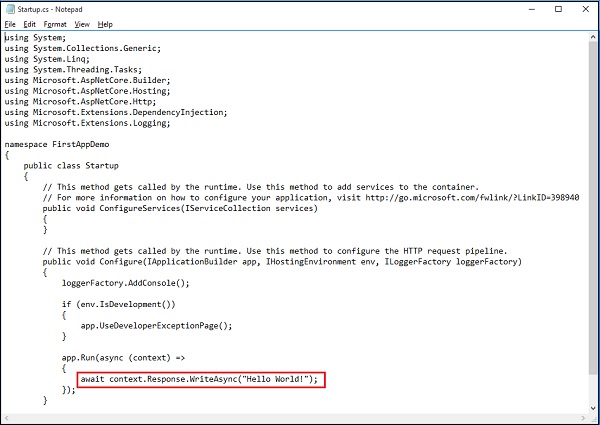Open the Edit menu

[x=30, y=24]
